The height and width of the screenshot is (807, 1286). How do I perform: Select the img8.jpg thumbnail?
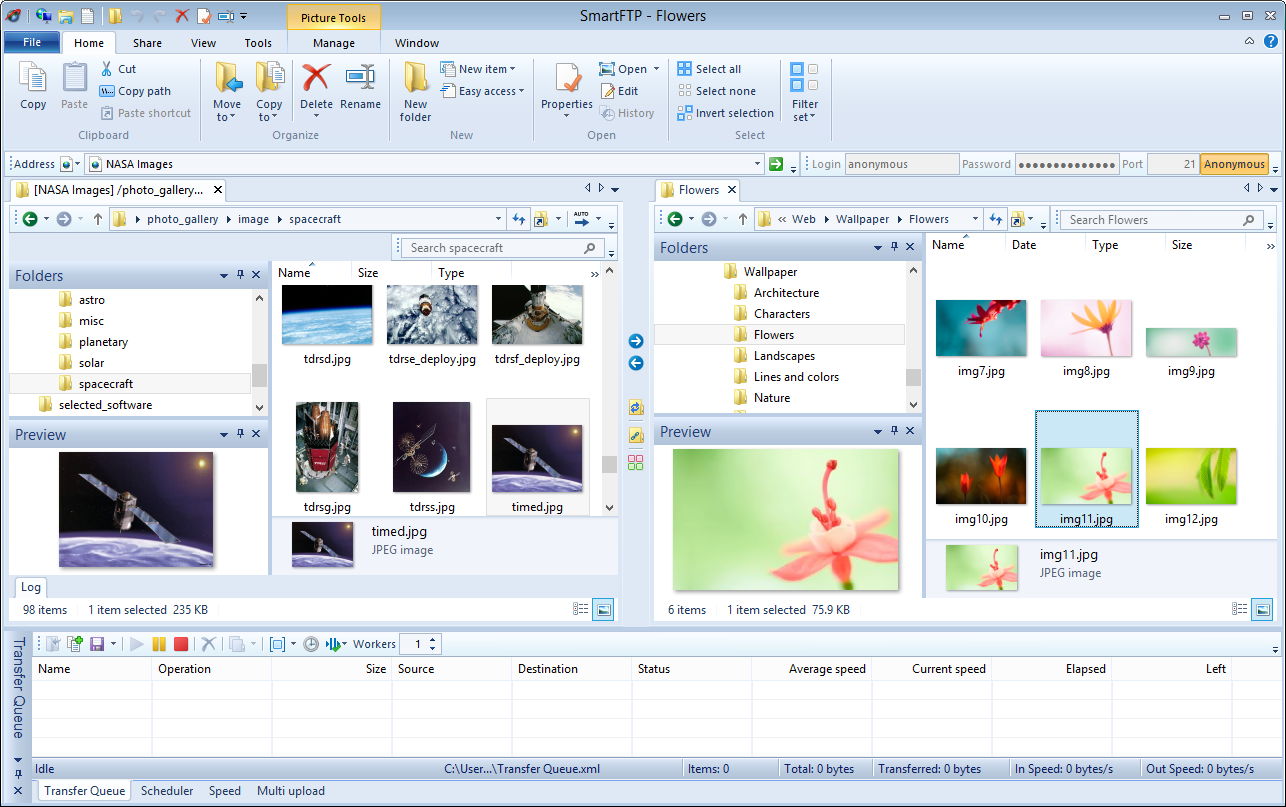point(1086,338)
